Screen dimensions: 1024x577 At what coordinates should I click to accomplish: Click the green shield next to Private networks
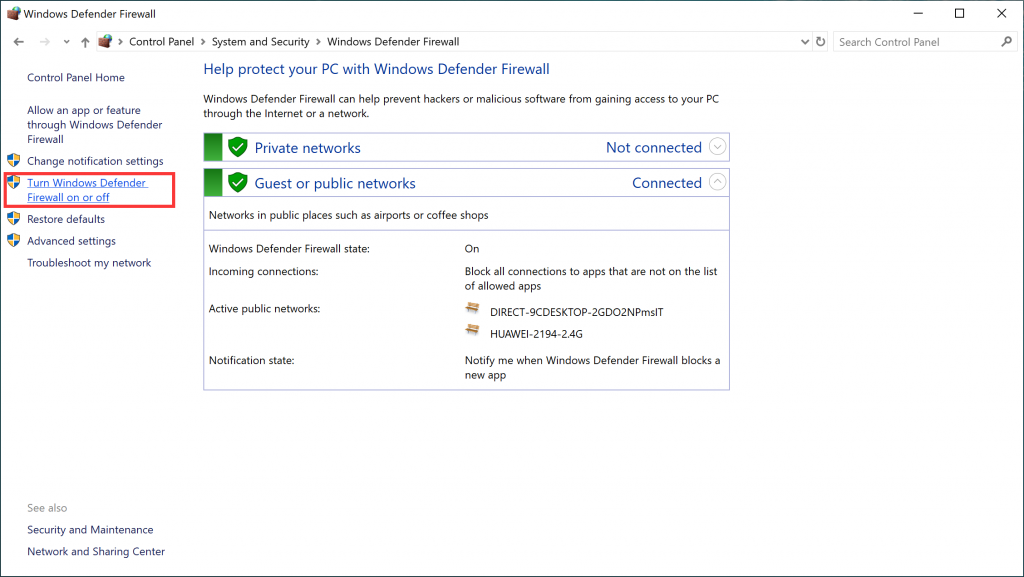click(237, 146)
